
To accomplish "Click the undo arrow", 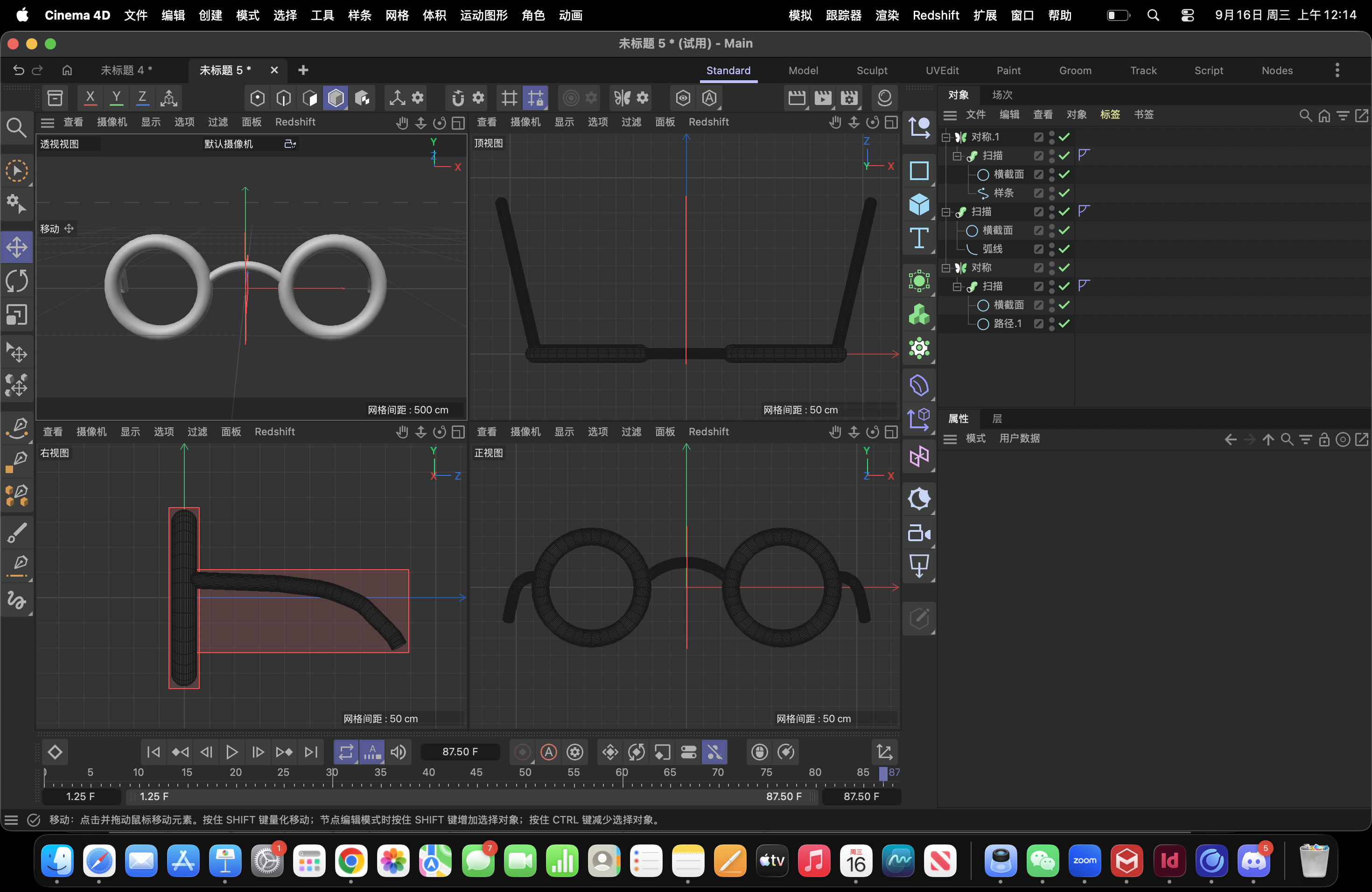I will click(19, 70).
